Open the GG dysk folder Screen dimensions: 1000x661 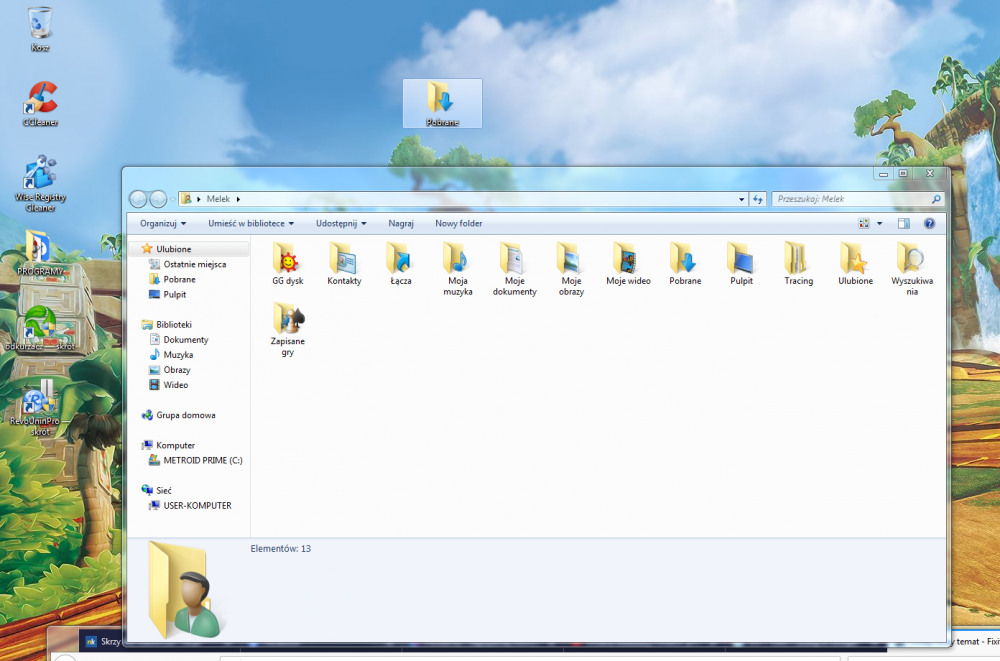(x=287, y=260)
